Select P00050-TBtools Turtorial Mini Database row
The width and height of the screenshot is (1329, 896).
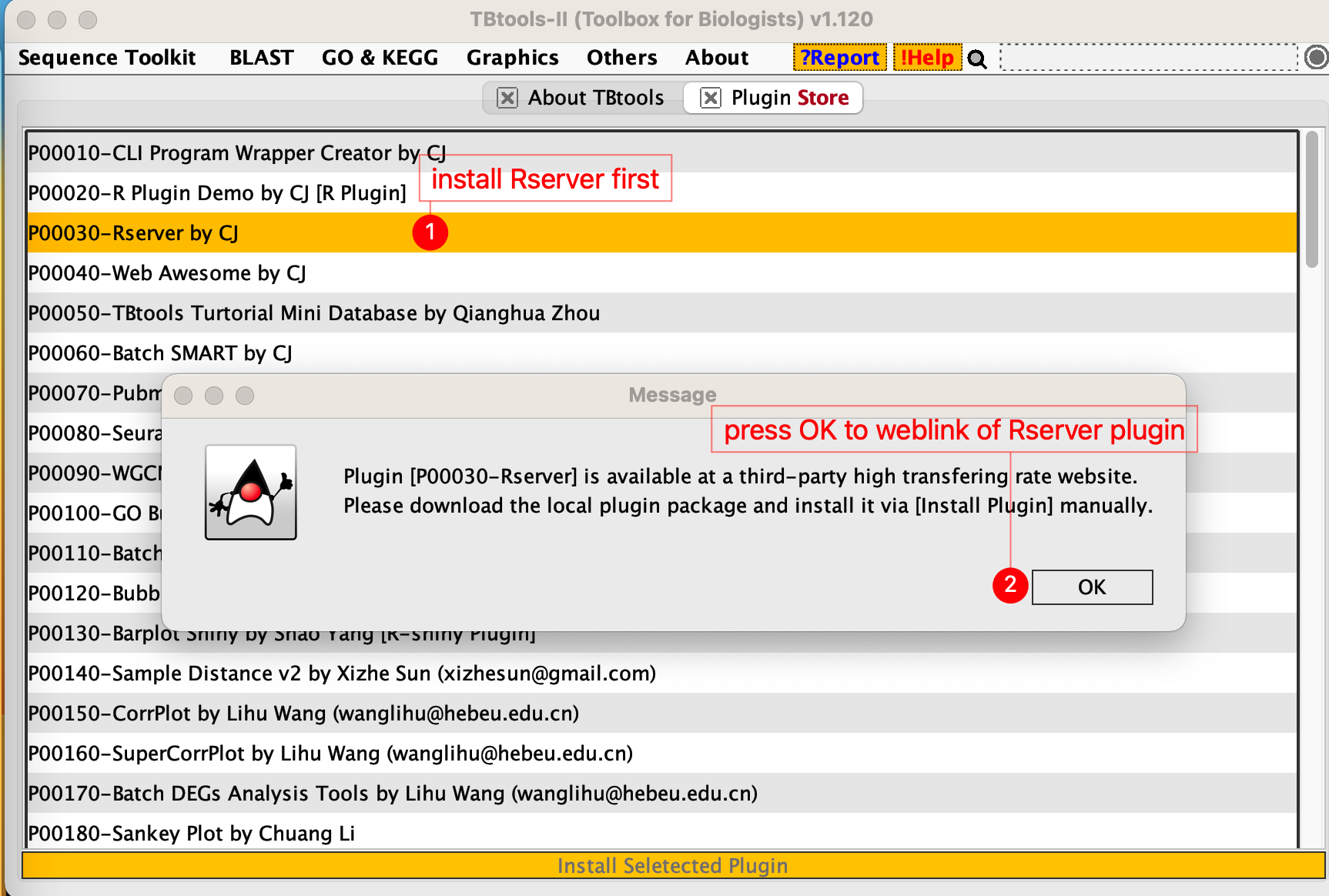pyautogui.click(x=662, y=313)
